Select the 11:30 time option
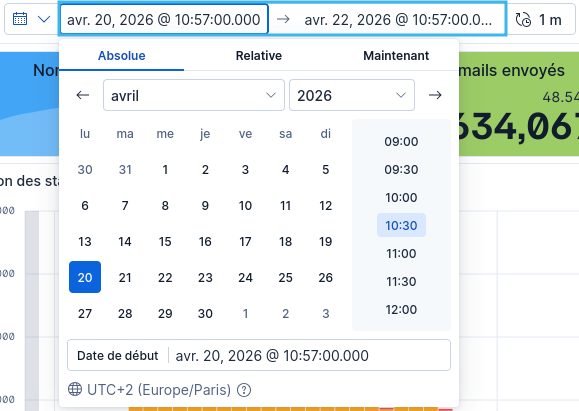579x411 pixels. click(x=401, y=281)
